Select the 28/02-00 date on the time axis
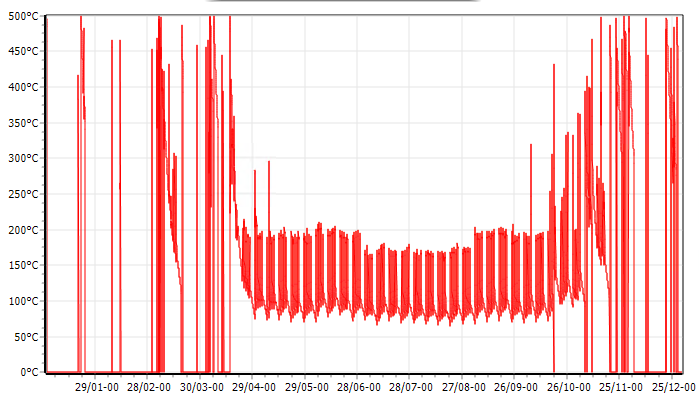 (x=149, y=387)
